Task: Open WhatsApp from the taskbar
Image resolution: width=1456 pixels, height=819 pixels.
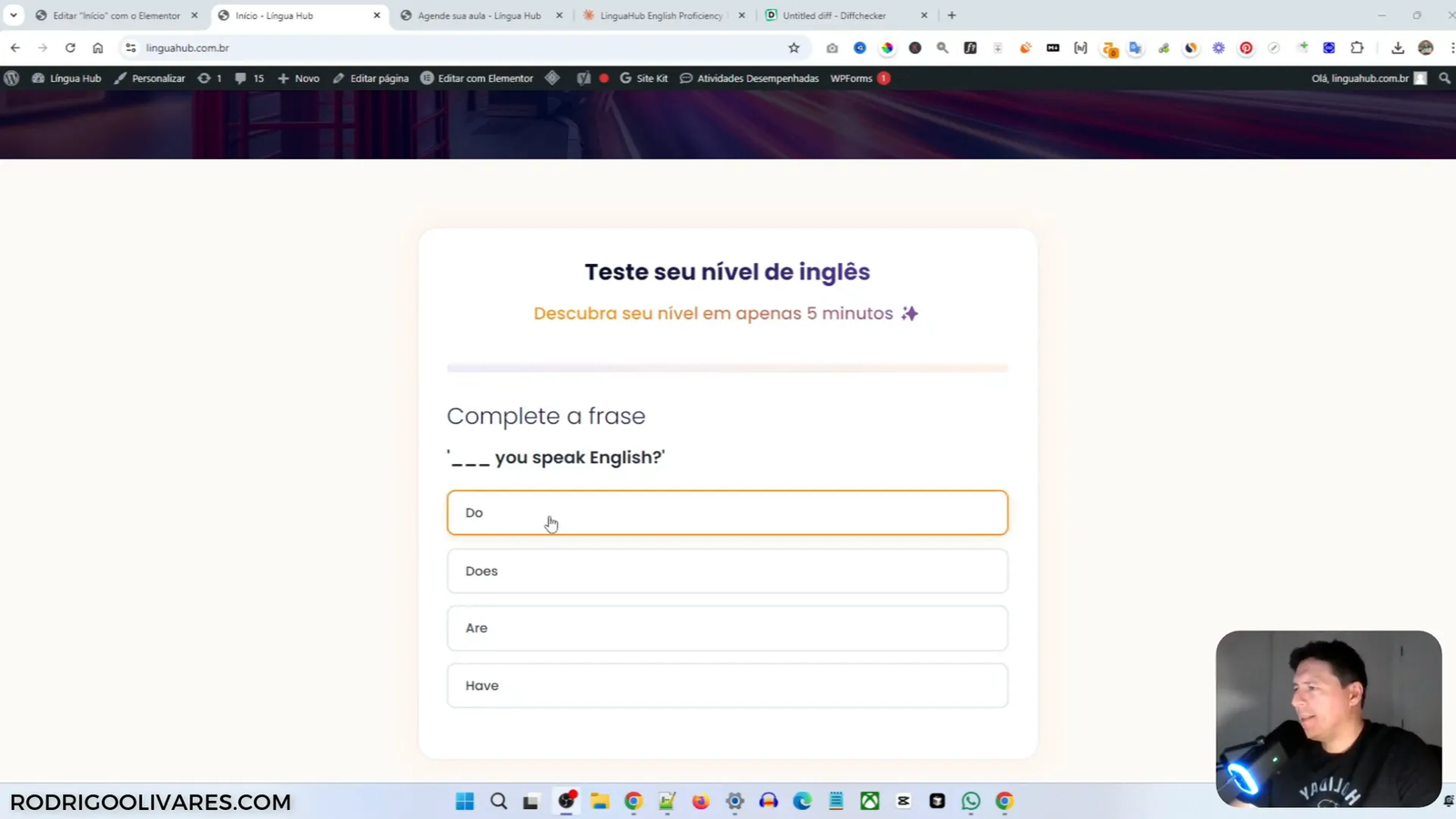Action: pos(969,801)
